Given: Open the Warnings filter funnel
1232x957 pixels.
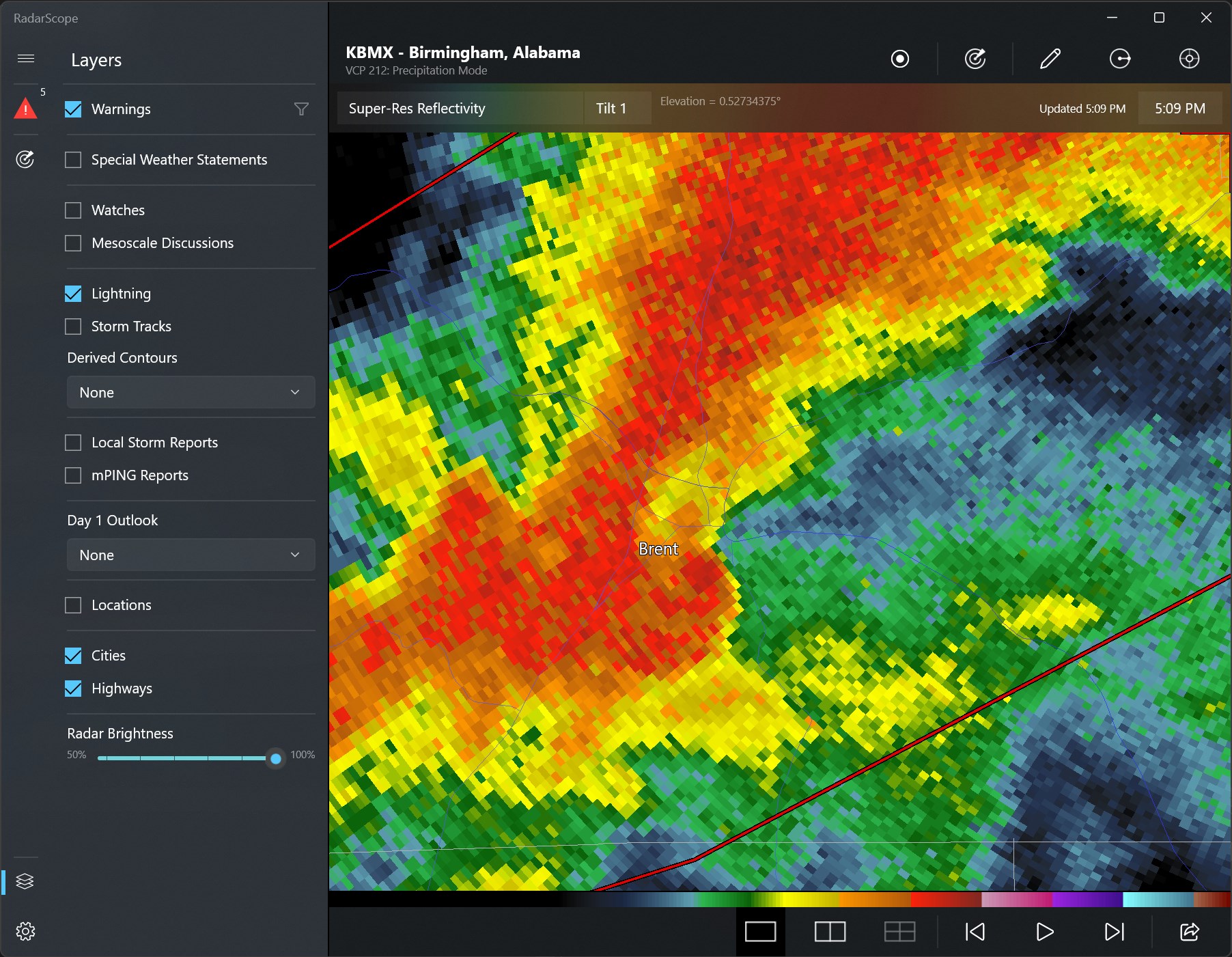Looking at the screenshot, I should 301,109.
